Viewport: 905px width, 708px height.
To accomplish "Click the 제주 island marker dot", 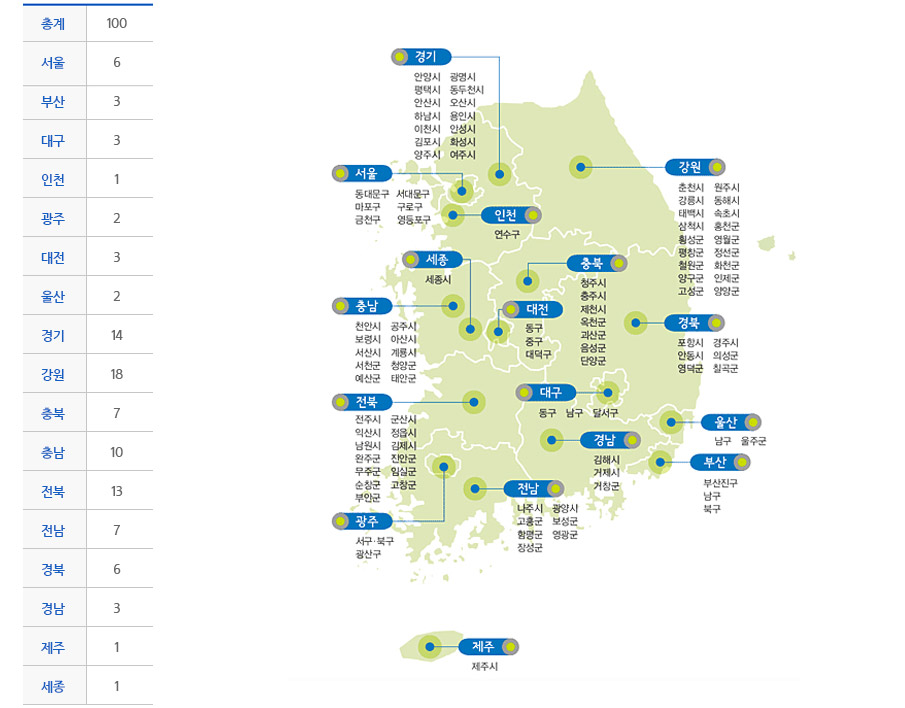I will click(430, 646).
